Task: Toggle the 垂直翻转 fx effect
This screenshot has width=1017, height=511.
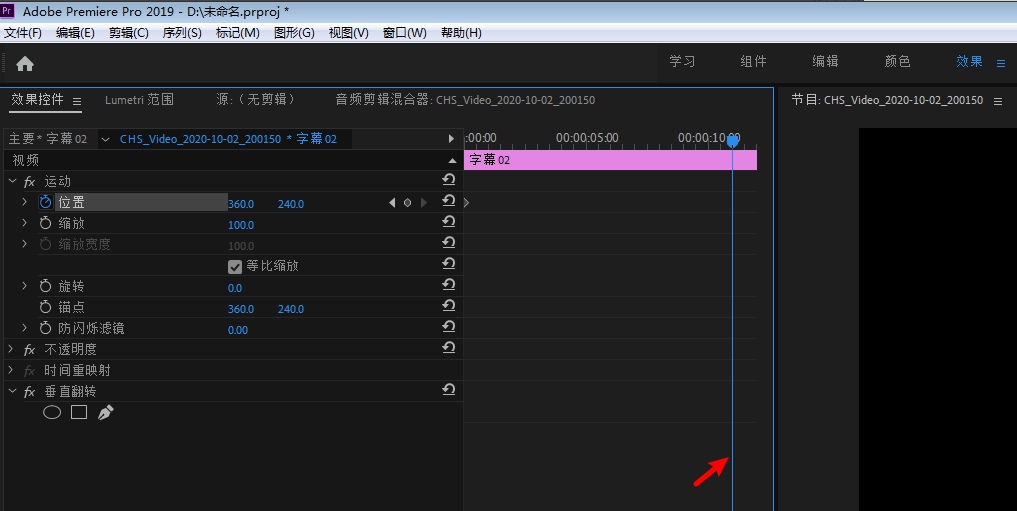Action: pos(30,392)
